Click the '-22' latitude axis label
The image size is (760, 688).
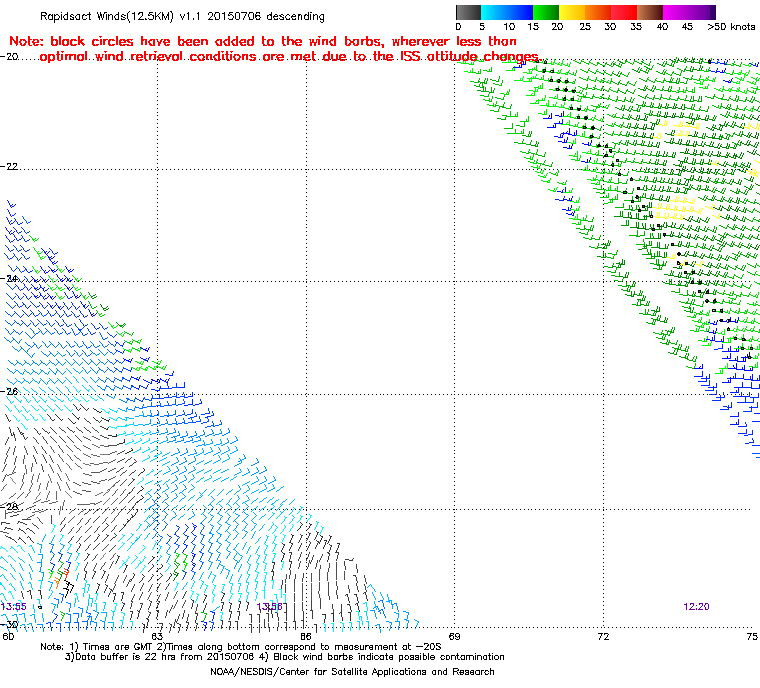(9, 166)
